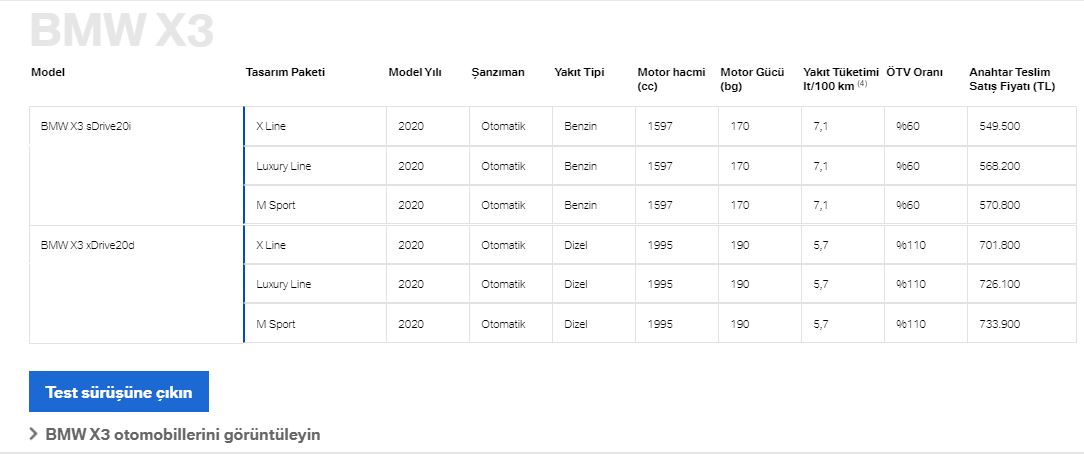Viewport: 1084px width, 455px height.
Task: Select sDrive20i Luxury Line package cell
Action: (x=315, y=166)
